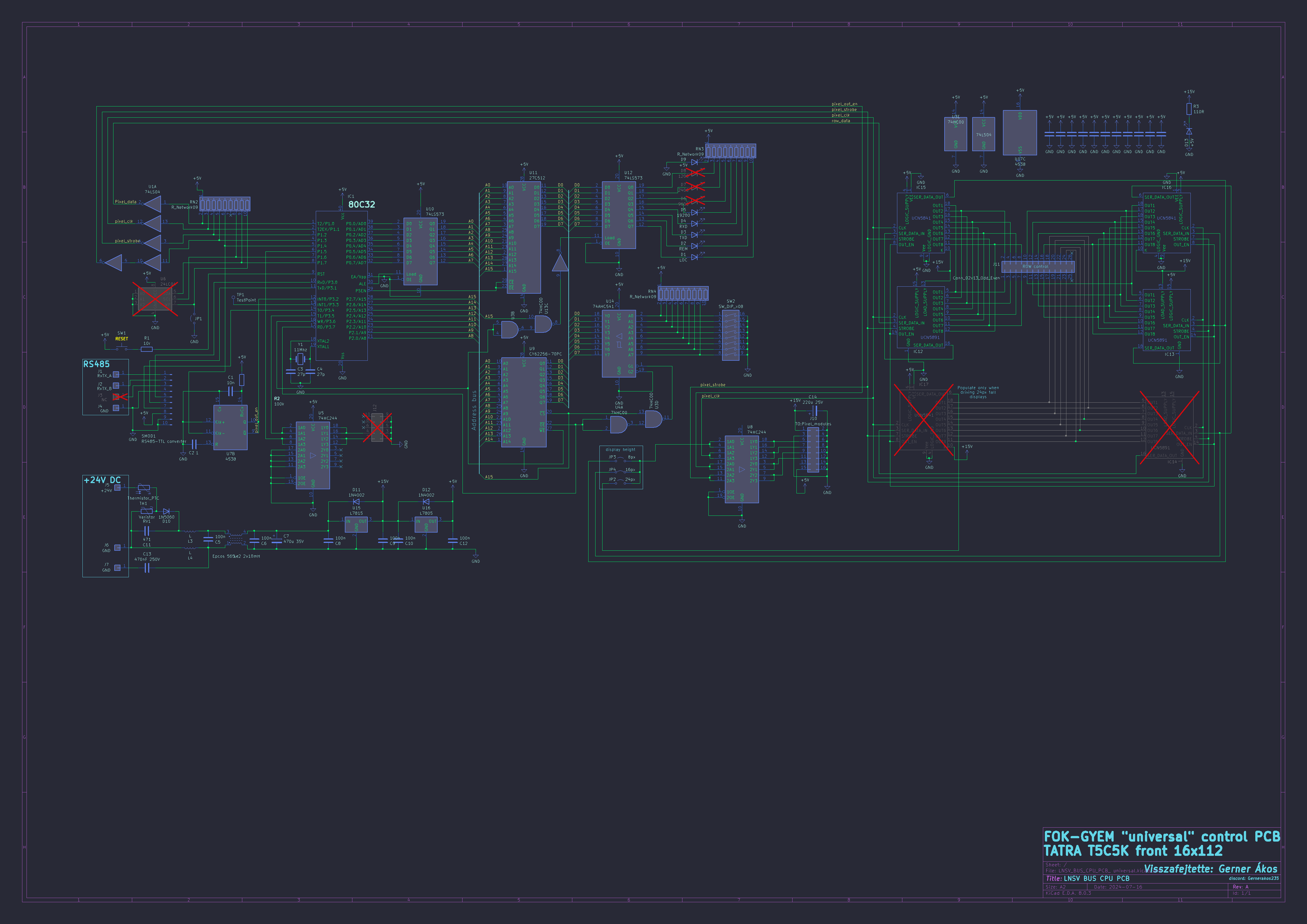The height and width of the screenshot is (924, 1307).
Task: Select the D11 1N4002 diode symbol
Action: click(x=356, y=502)
